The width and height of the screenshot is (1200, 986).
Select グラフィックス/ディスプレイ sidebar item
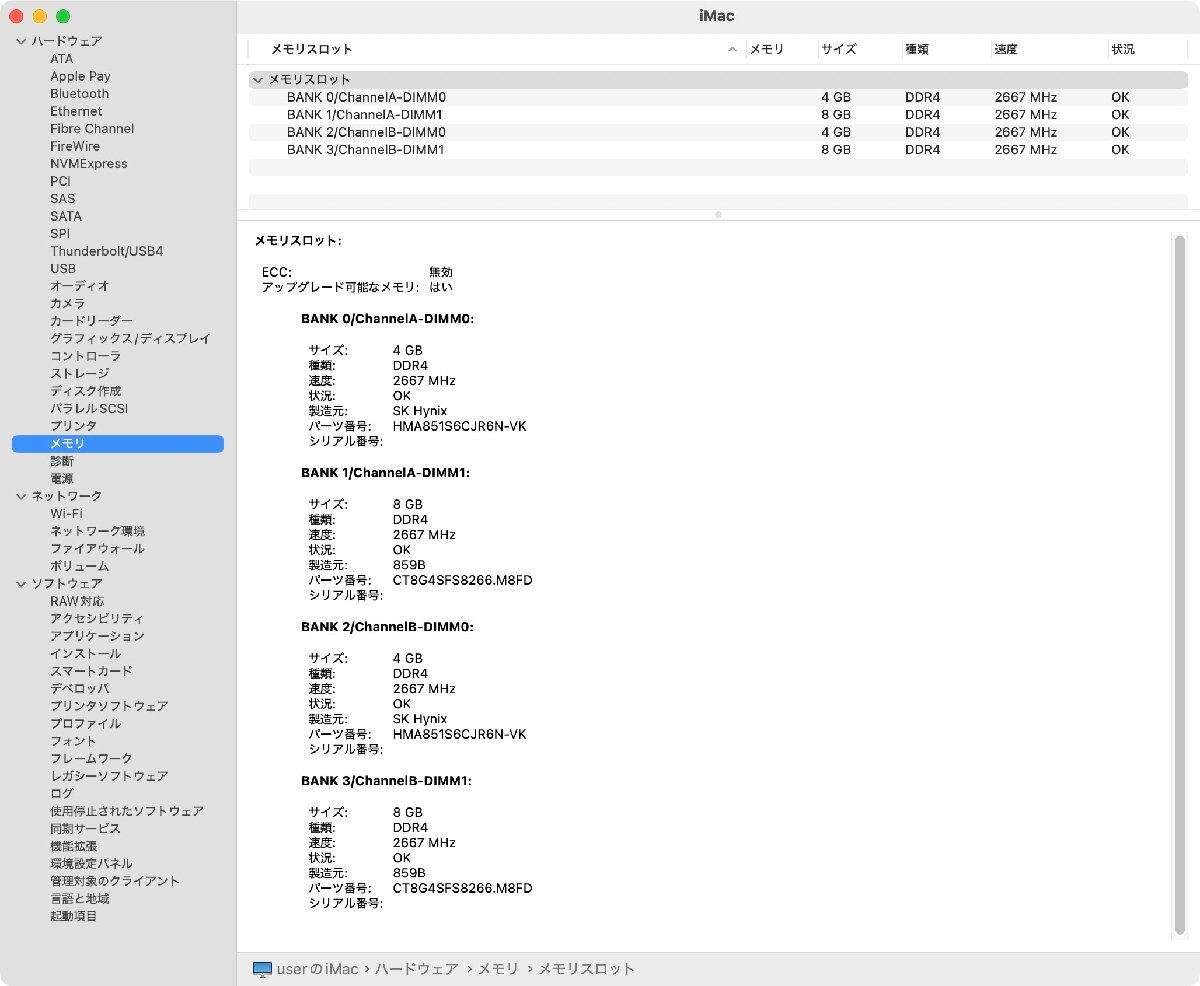(130, 338)
